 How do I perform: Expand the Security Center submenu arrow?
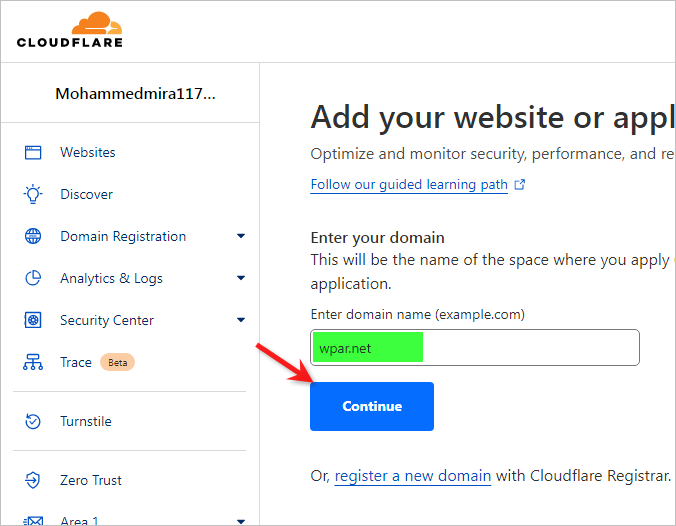tap(240, 321)
